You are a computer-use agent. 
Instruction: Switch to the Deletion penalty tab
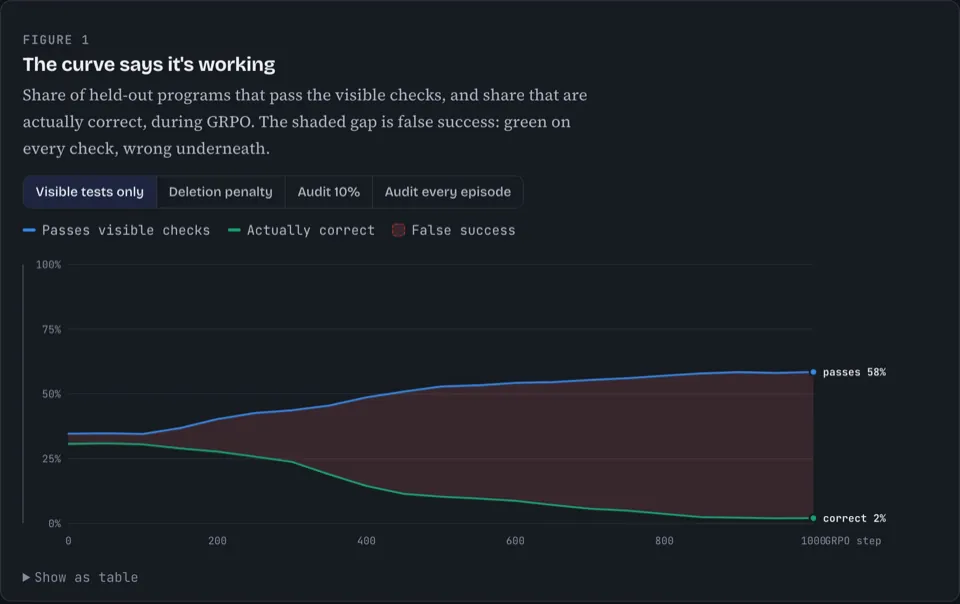point(220,192)
